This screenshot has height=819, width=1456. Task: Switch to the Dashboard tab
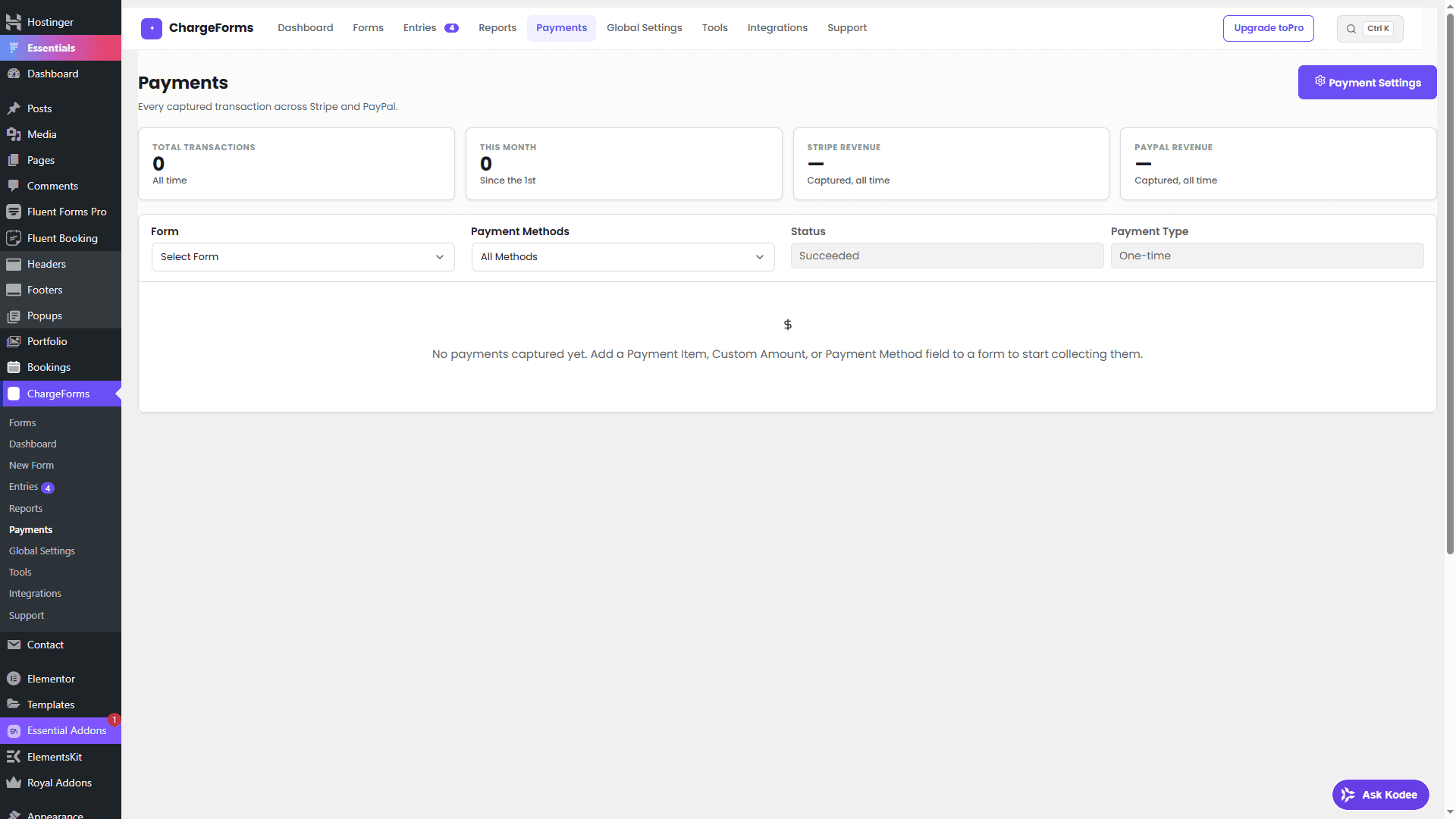(x=306, y=28)
